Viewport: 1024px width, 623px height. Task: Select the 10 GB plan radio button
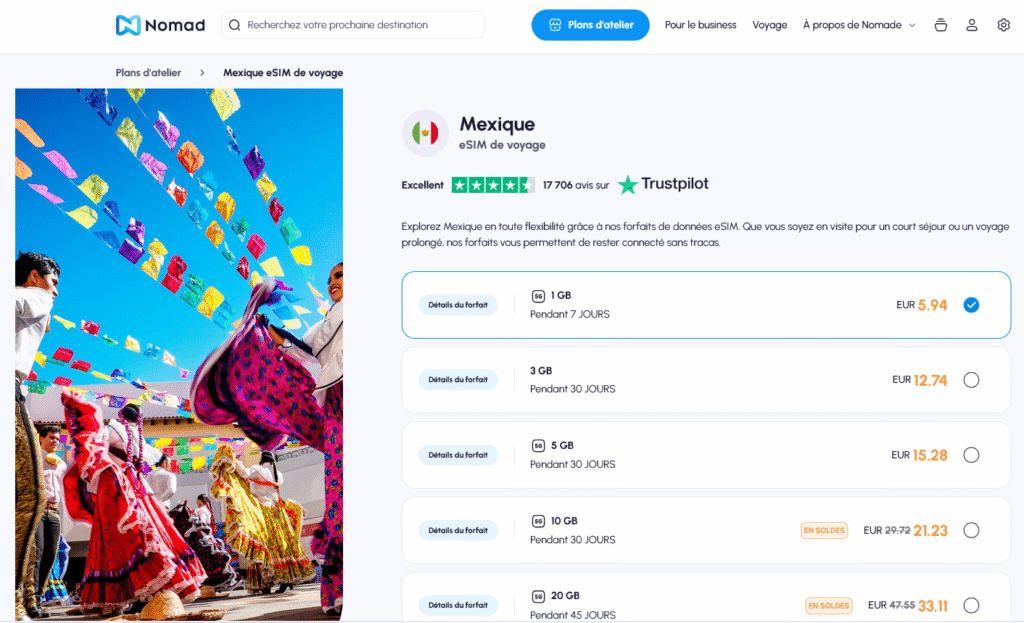pyautogui.click(x=971, y=530)
